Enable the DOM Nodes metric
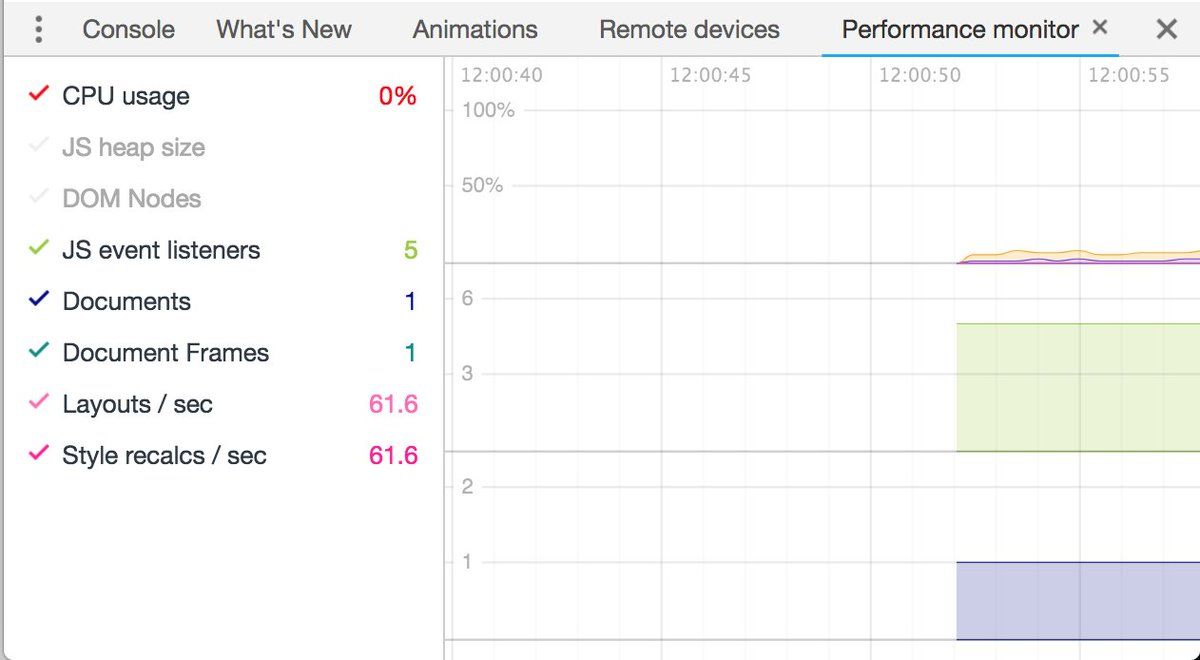This screenshot has height=660, width=1200. pos(39,198)
